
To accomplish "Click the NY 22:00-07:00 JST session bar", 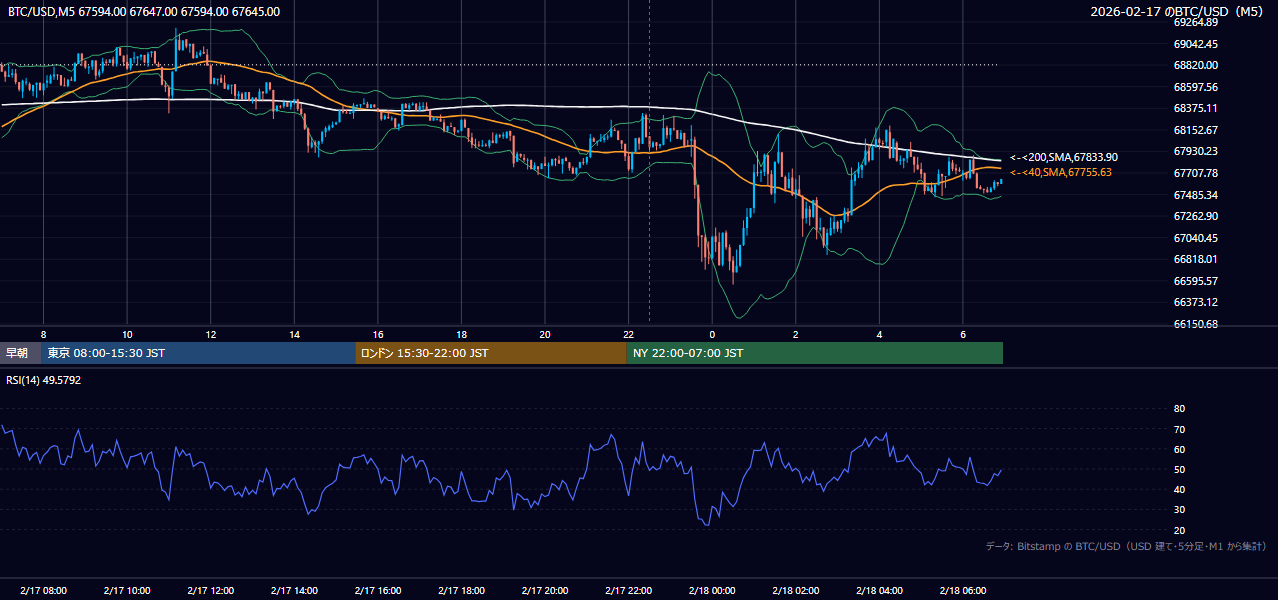I will [x=815, y=353].
